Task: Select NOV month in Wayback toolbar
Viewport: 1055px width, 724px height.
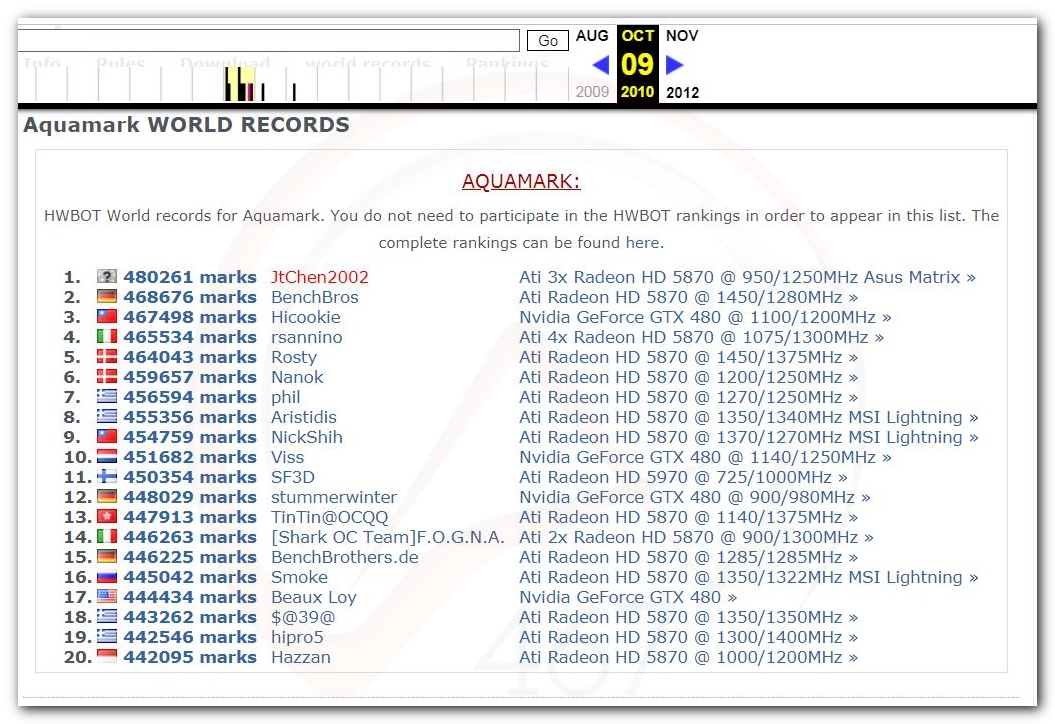Action: (x=682, y=36)
